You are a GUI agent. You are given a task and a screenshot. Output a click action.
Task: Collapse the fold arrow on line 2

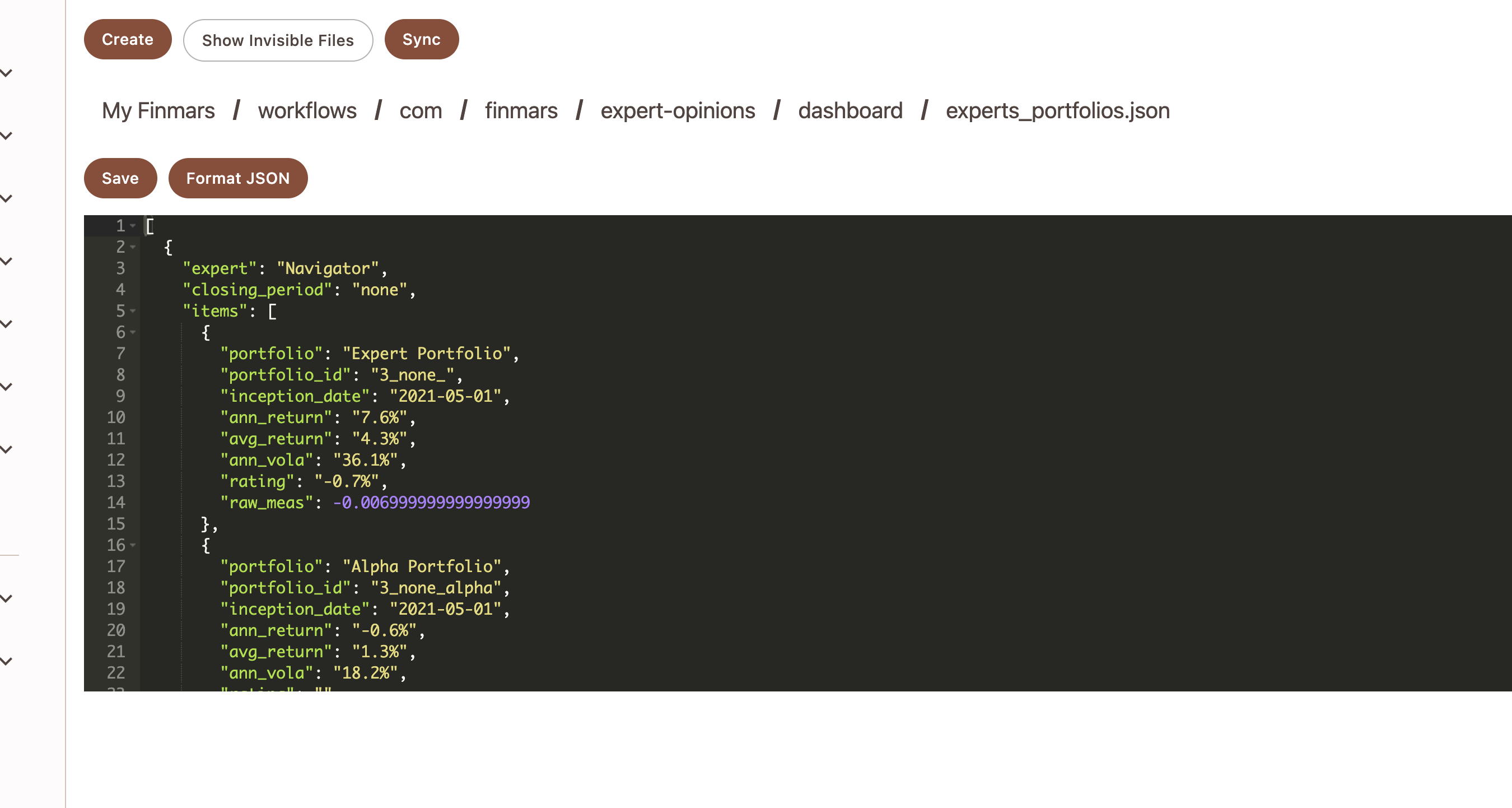[133, 247]
